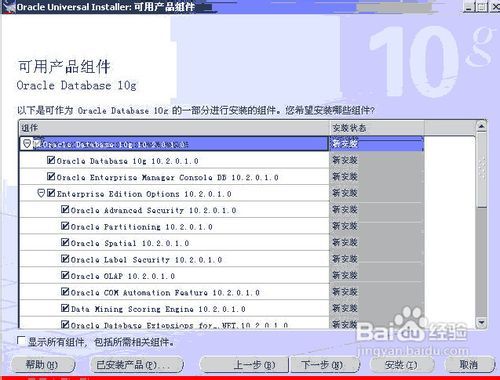This screenshot has height=380, width=500.
Task: Click the installer icon in title bar
Action: pos(9,7)
